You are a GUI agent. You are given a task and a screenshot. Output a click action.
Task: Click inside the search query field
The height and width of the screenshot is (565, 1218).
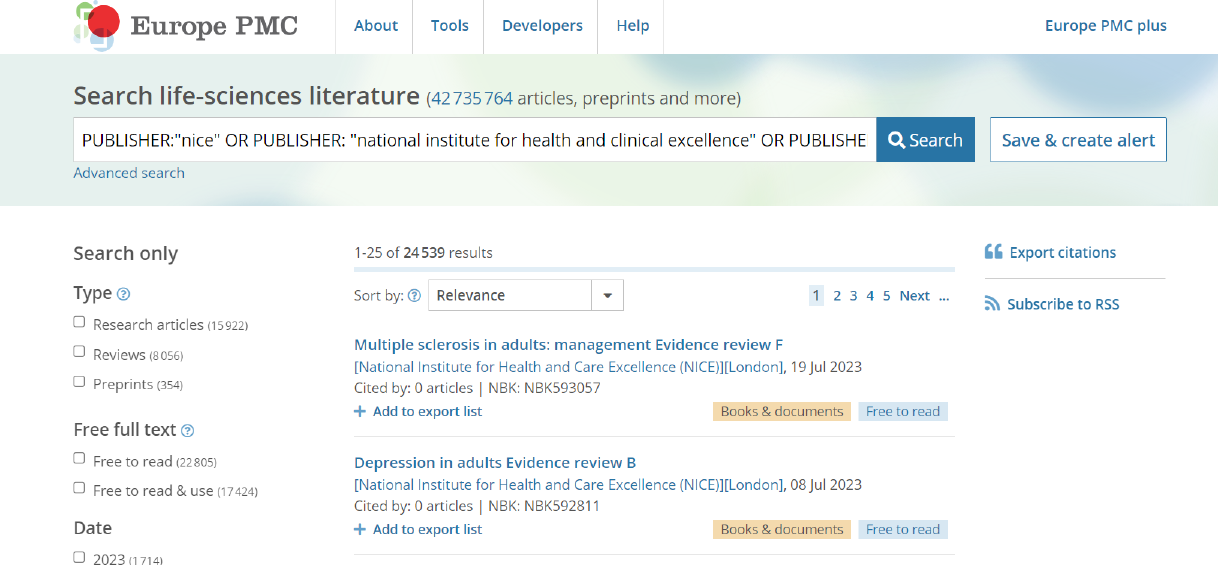474,140
